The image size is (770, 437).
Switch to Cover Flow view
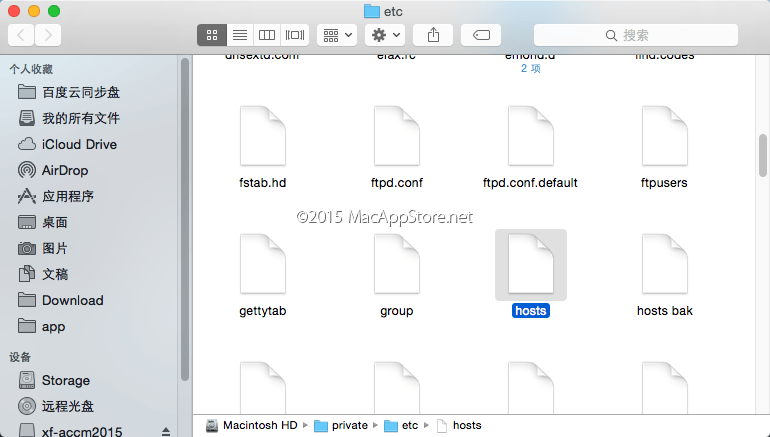[295, 35]
